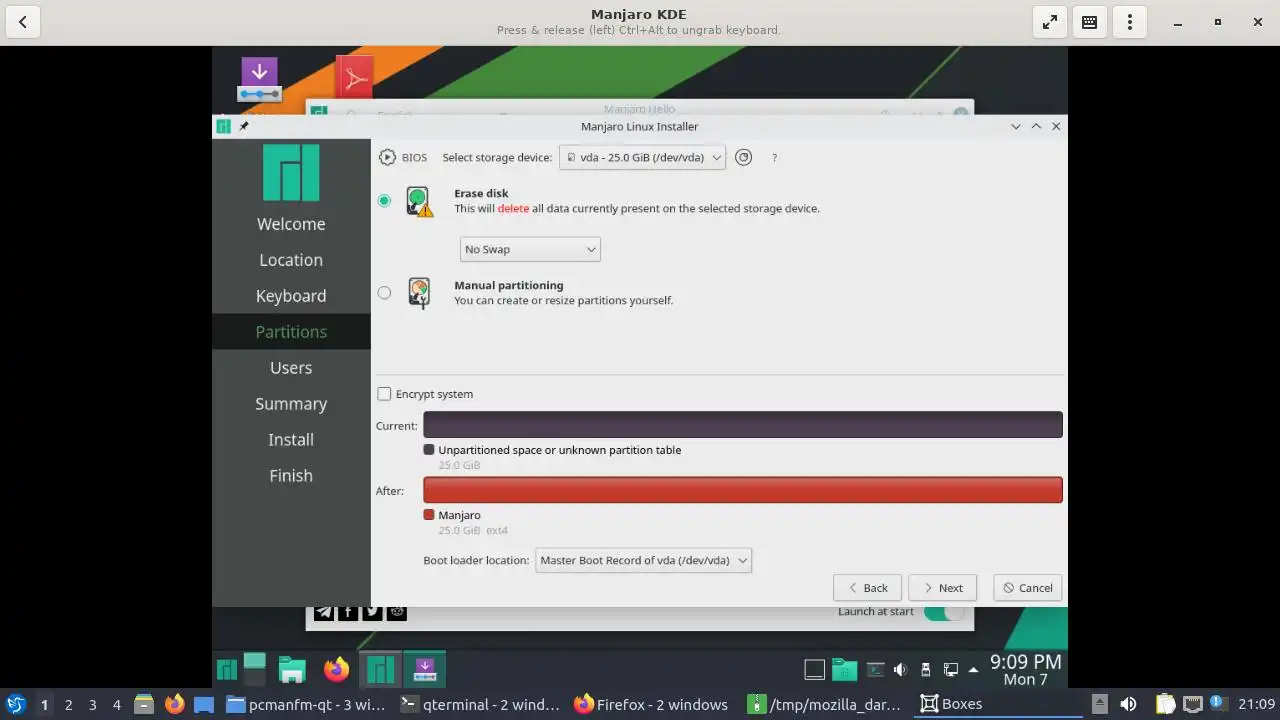Click the network icon in KDE tray

pyautogui.click(x=951, y=670)
